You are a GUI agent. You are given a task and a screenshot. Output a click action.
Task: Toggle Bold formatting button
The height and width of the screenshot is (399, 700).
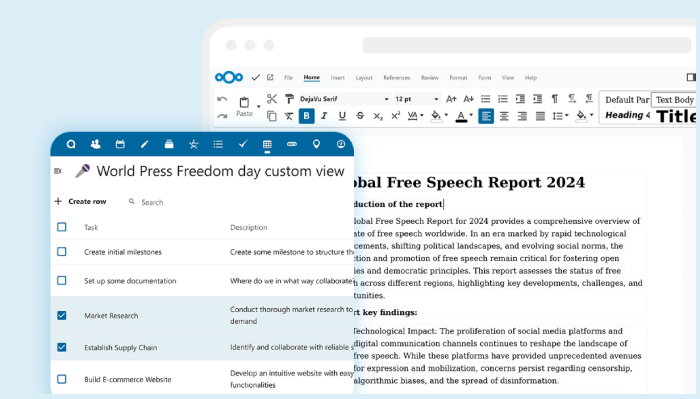[x=307, y=116]
